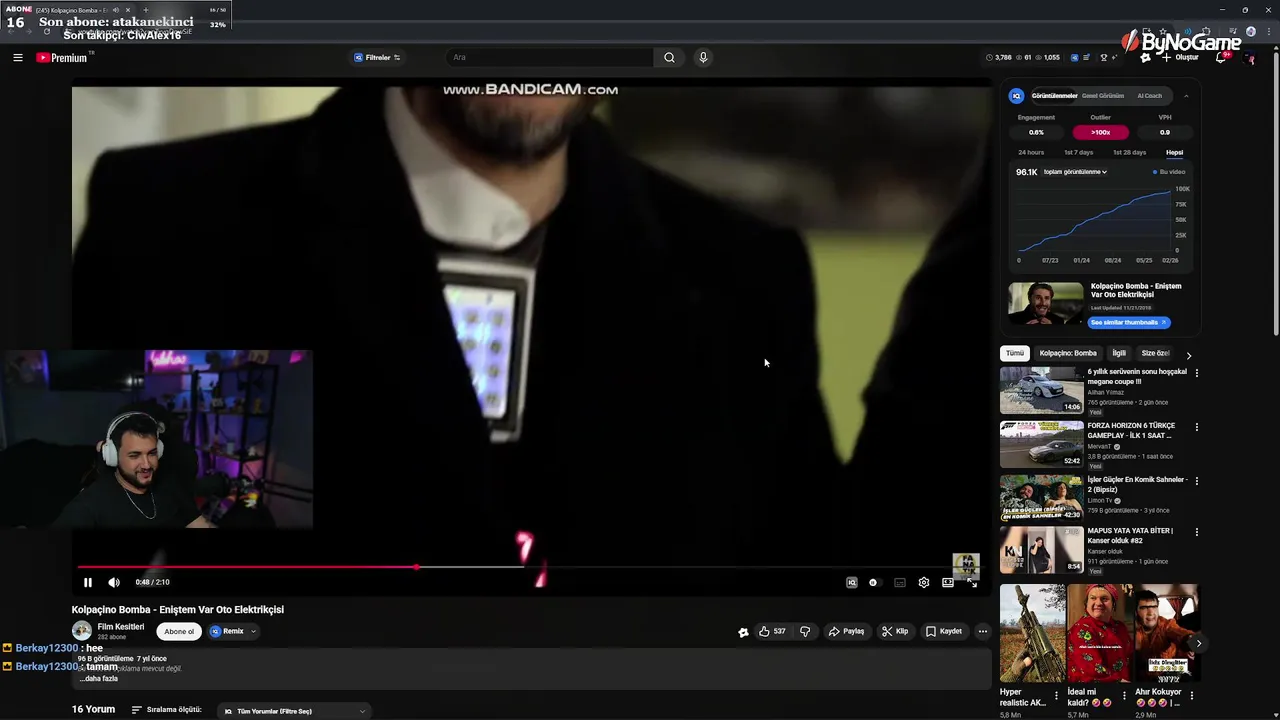
Task: Open more actions three-dot button under video
Action: [x=983, y=631]
